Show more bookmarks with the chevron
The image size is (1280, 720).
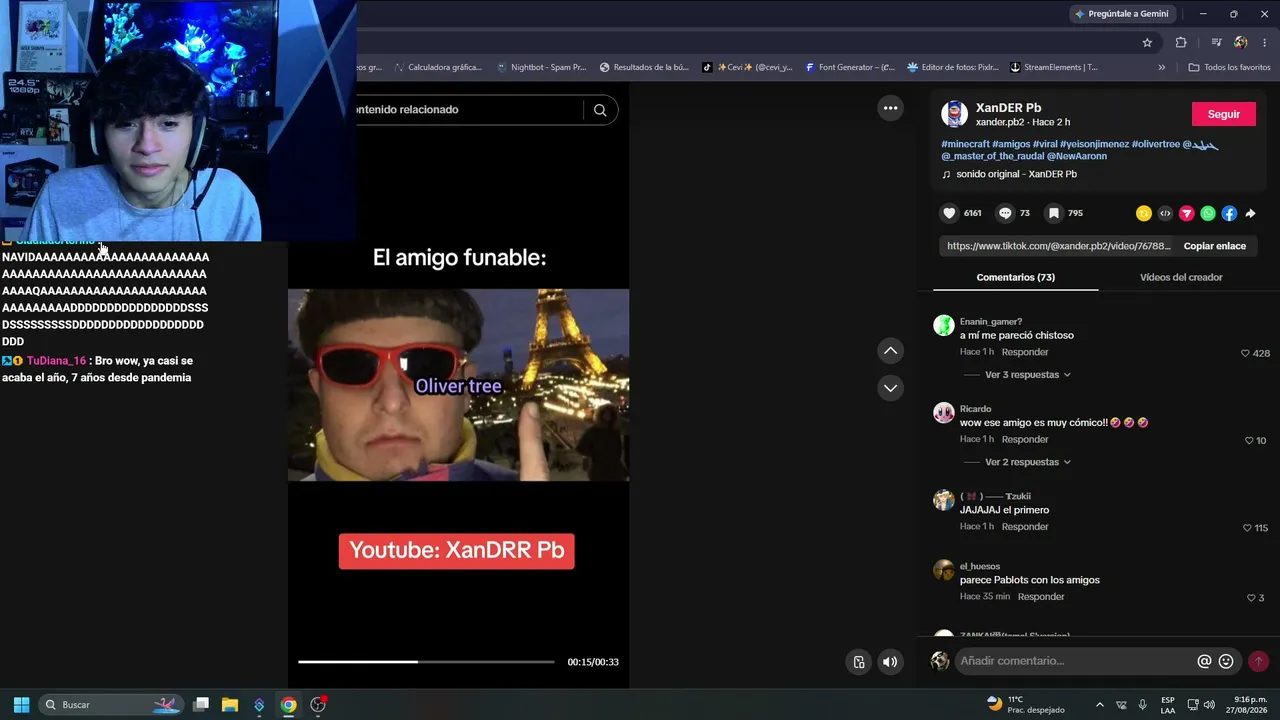point(1161,67)
